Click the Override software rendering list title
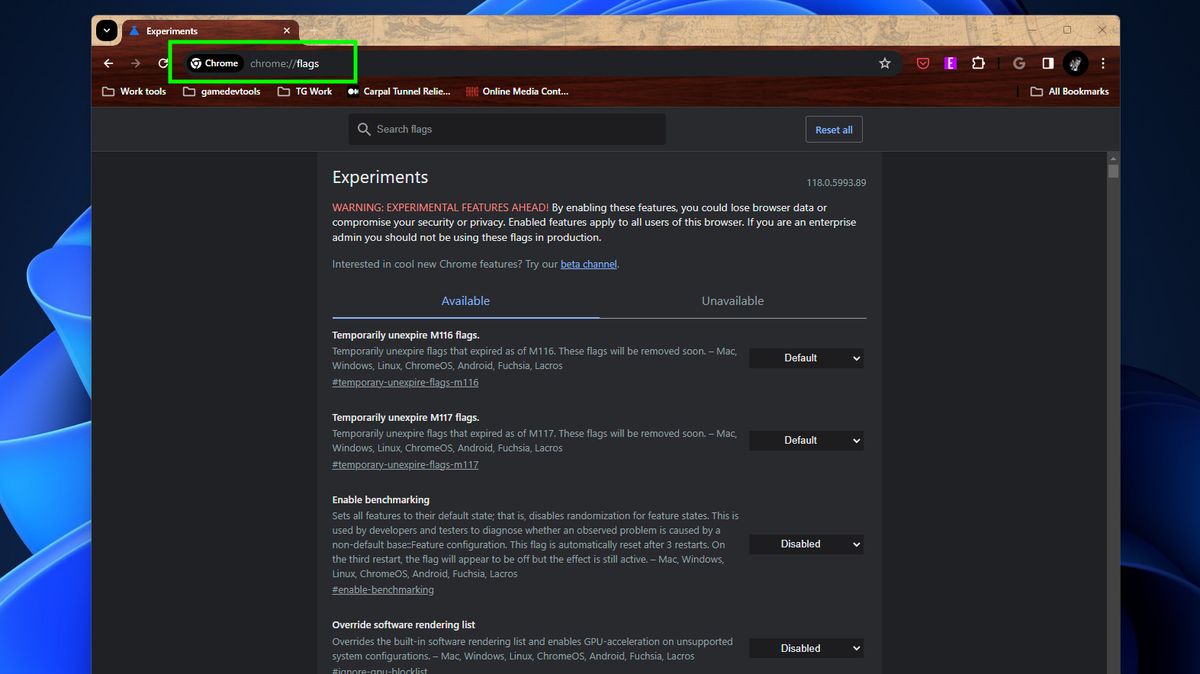 (404, 625)
